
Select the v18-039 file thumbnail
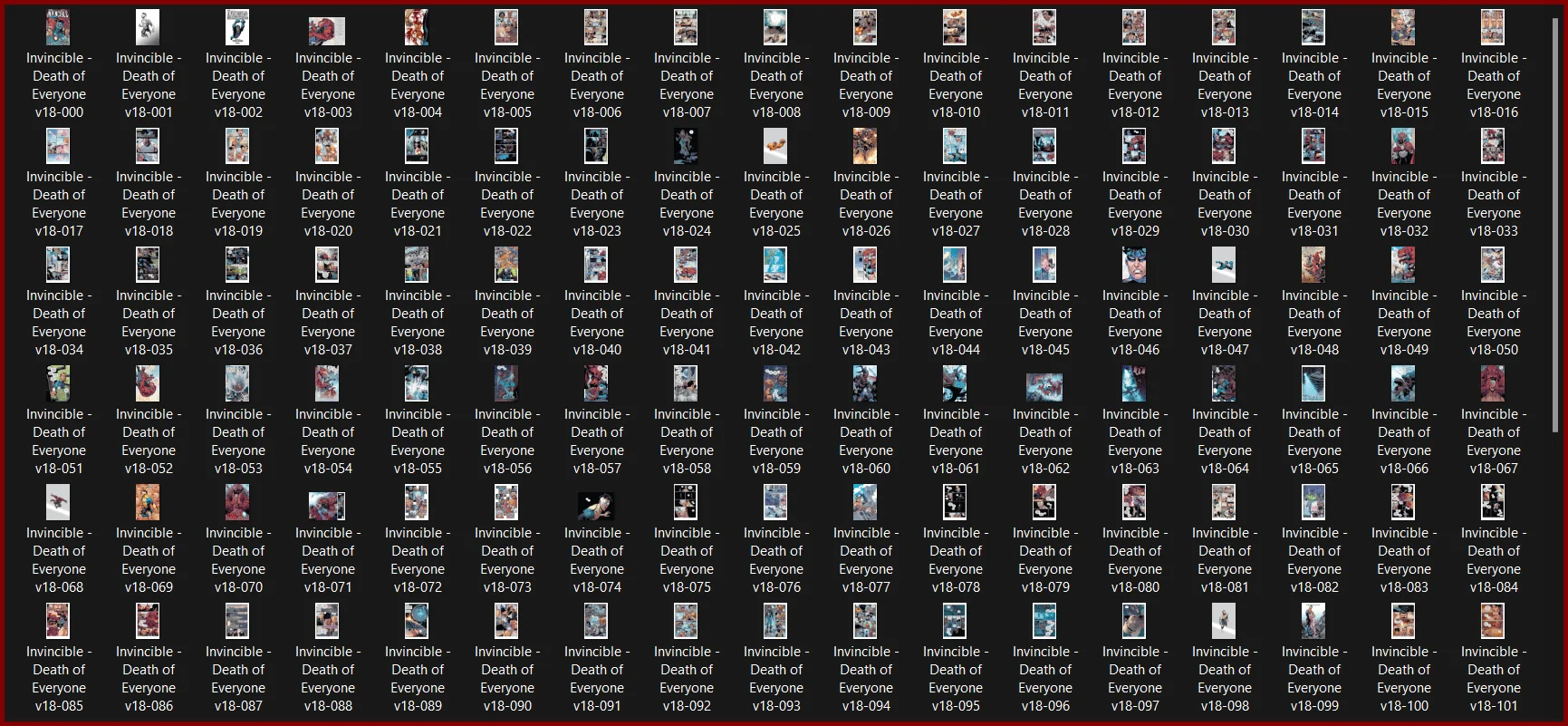coord(506,265)
